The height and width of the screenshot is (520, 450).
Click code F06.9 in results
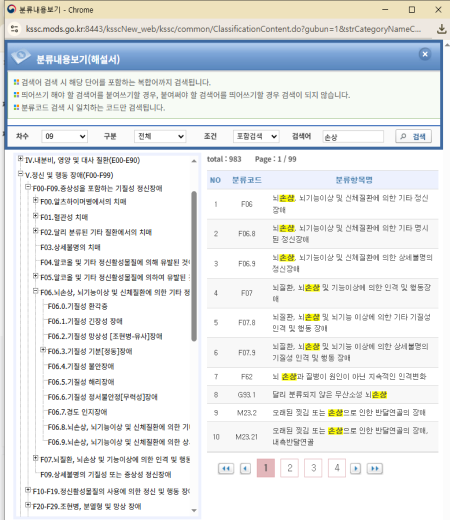pyautogui.click(x=247, y=264)
